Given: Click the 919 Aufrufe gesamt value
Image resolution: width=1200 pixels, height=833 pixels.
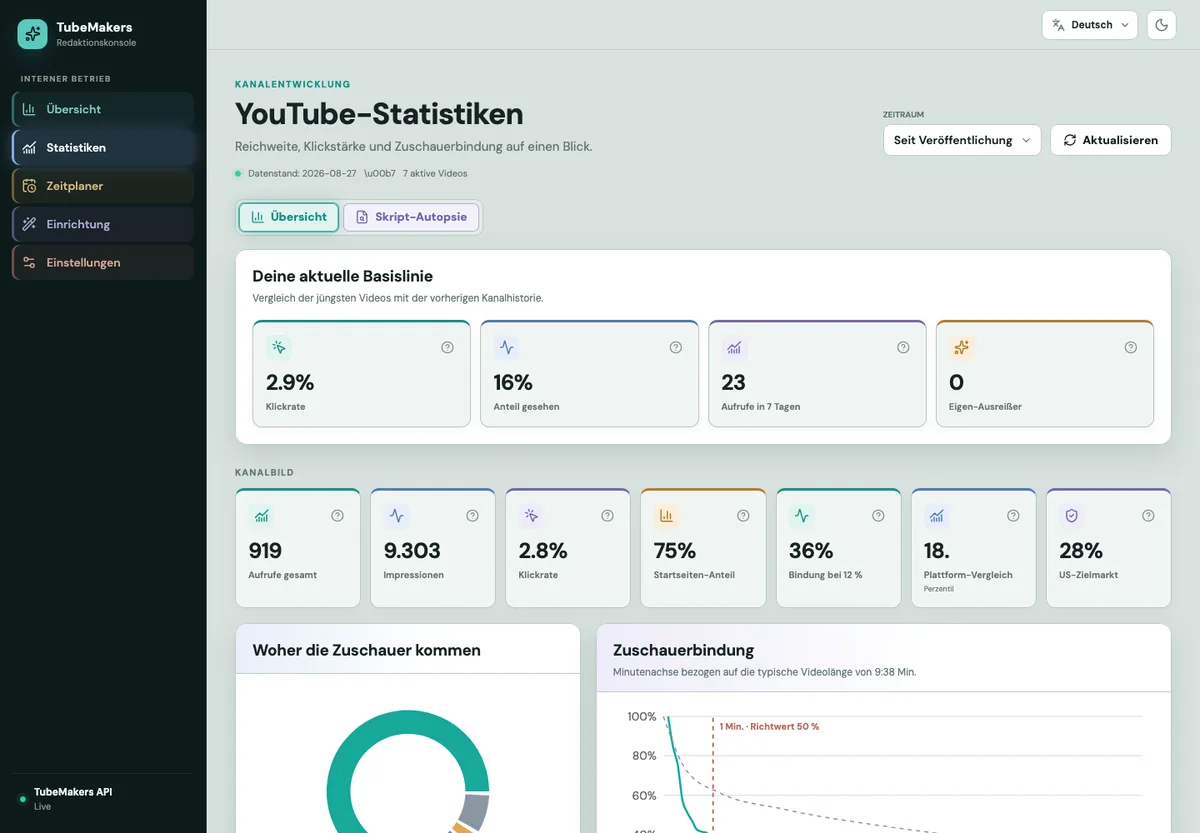Looking at the screenshot, I should click(x=266, y=551).
